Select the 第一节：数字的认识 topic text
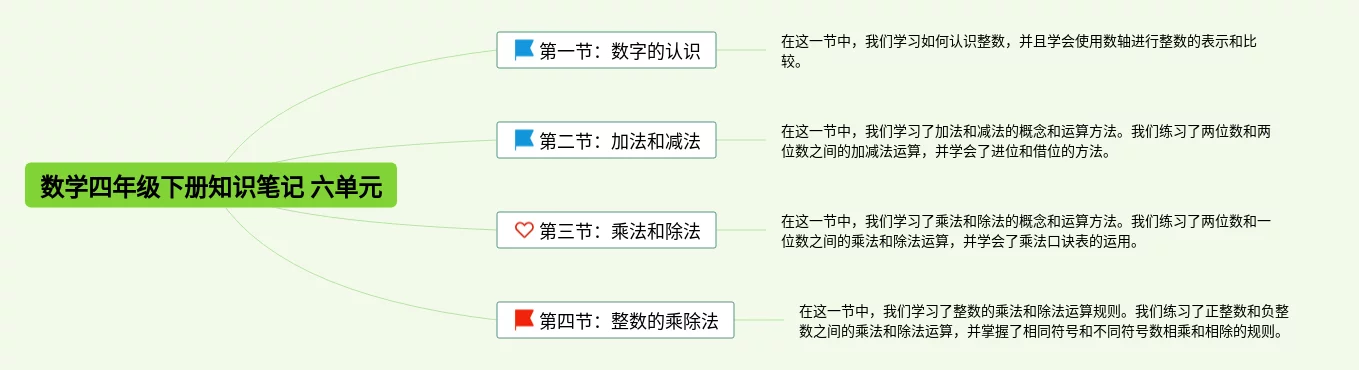 click(x=620, y=50)
